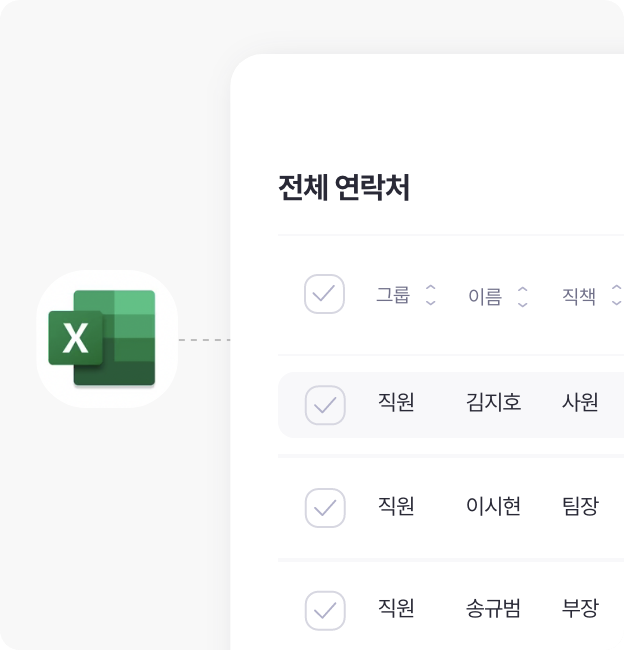Select the name 송규범

[x=493, y=608]
